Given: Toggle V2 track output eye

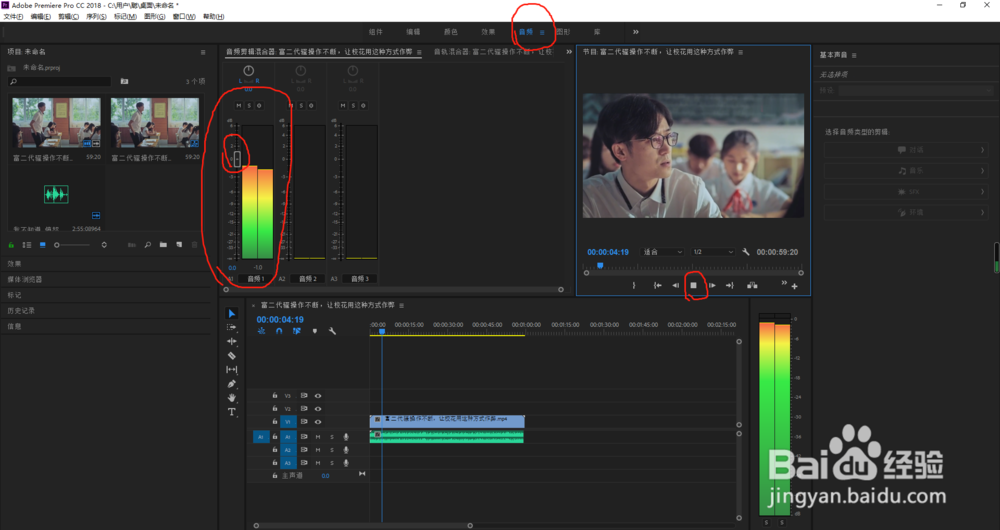Looking at the screenshot, I should tap(318, 409).
